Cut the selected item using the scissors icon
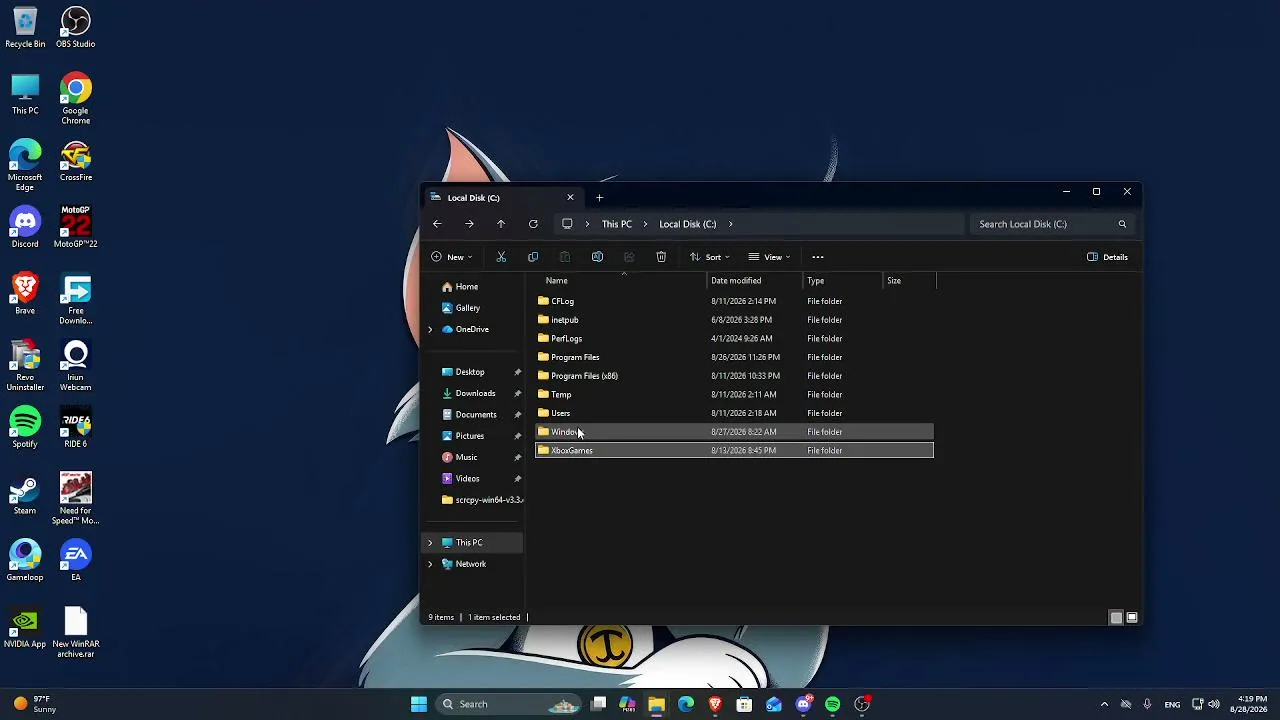The image size is (1280, 720). (x=501, y=257)
